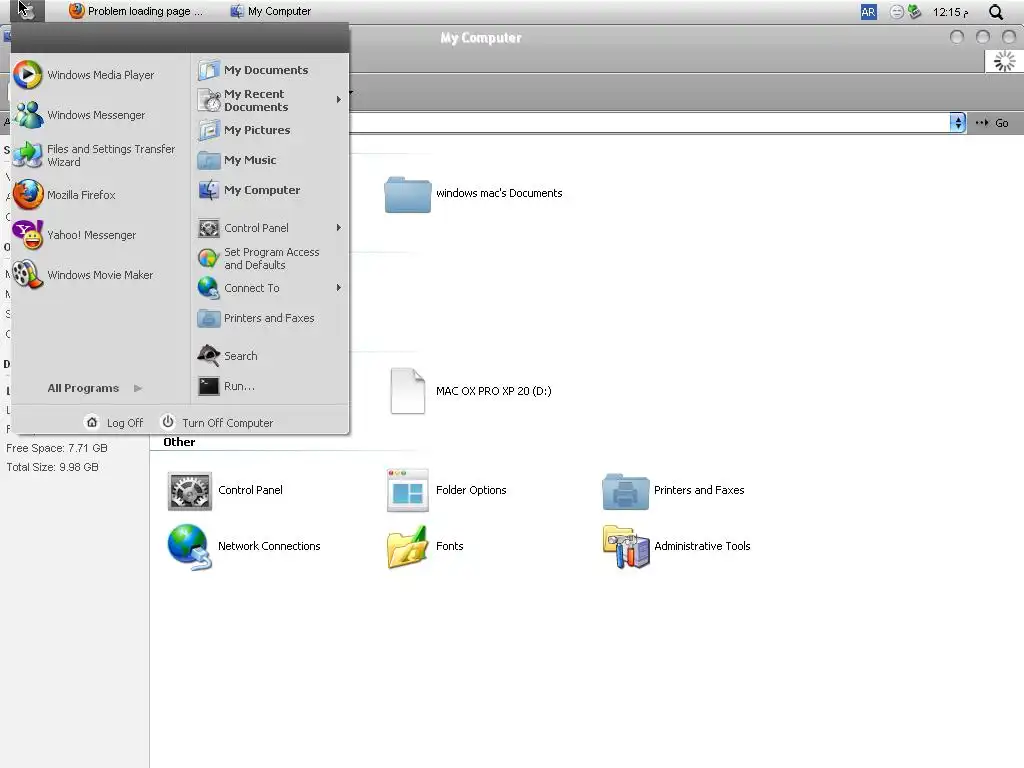1024x768 pixels.
Task: Start Windows Movie Maker
Action: coord(84,275)
